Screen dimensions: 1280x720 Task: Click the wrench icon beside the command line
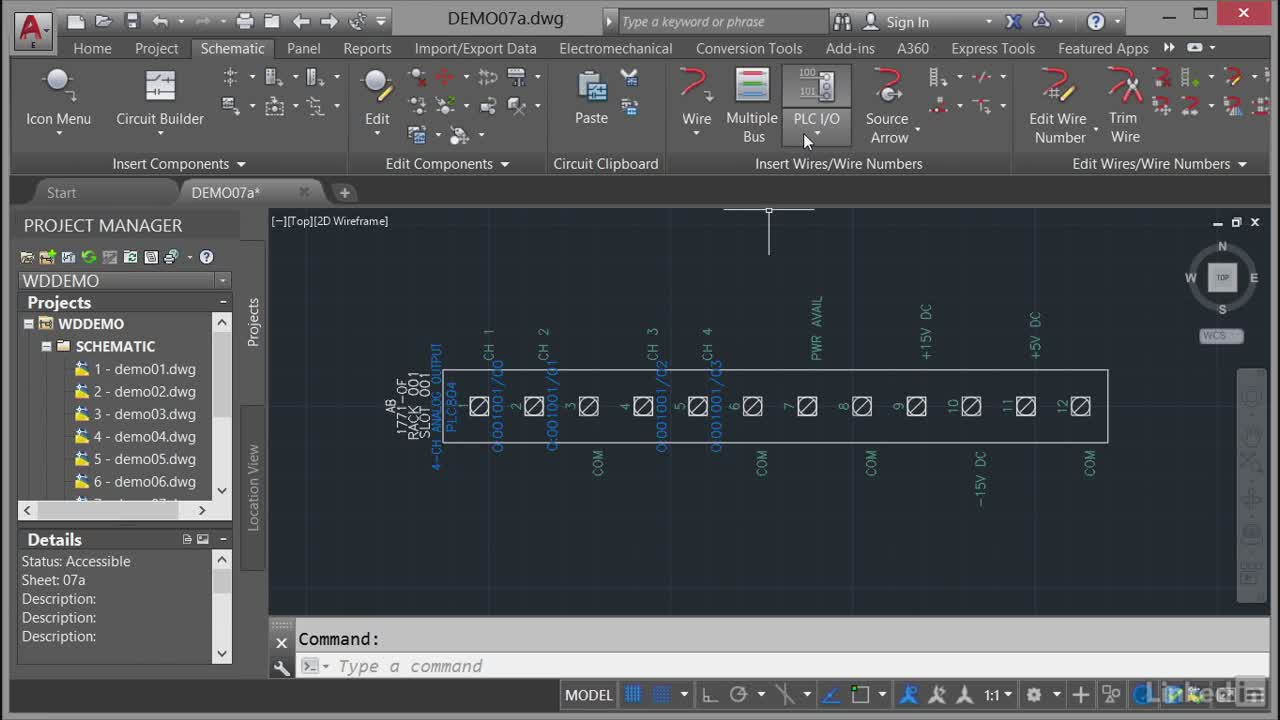tap(282, 667)
